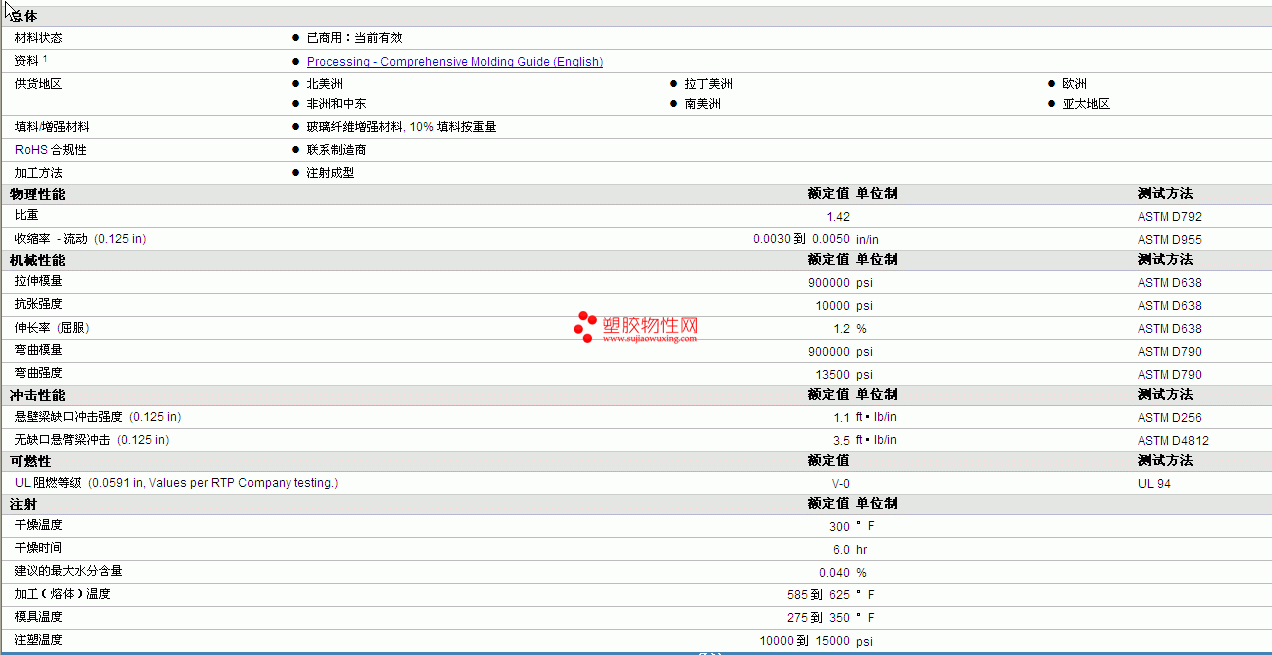Click the ASTM D4812 test method
This screenshot has height=655, width=1272.
(1174, 441)
